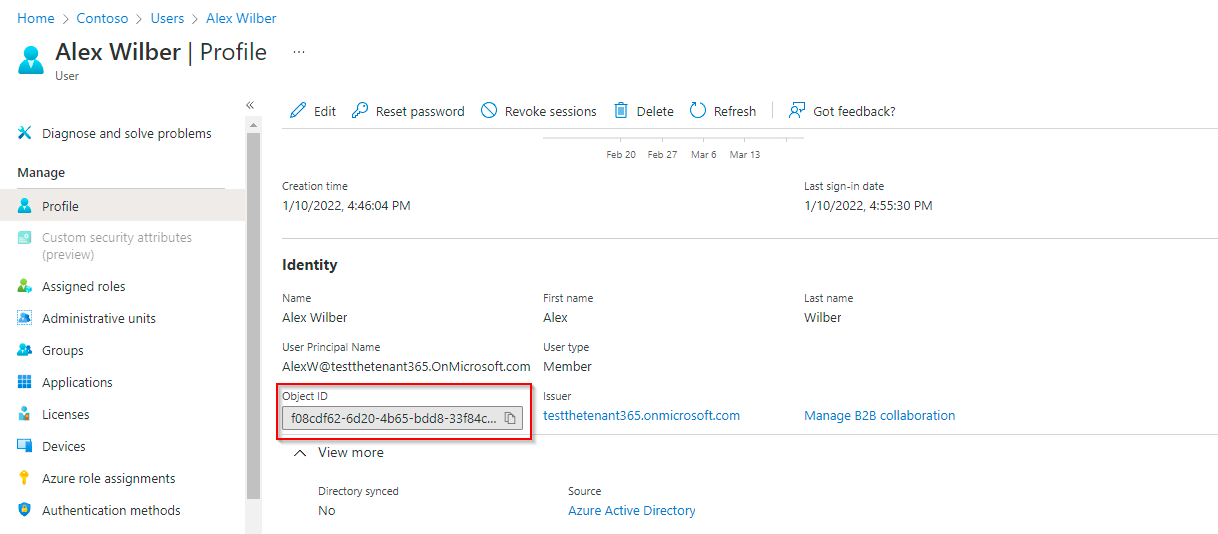Click the Devices monitor icon
The image size is (1218, 534).
25,446
